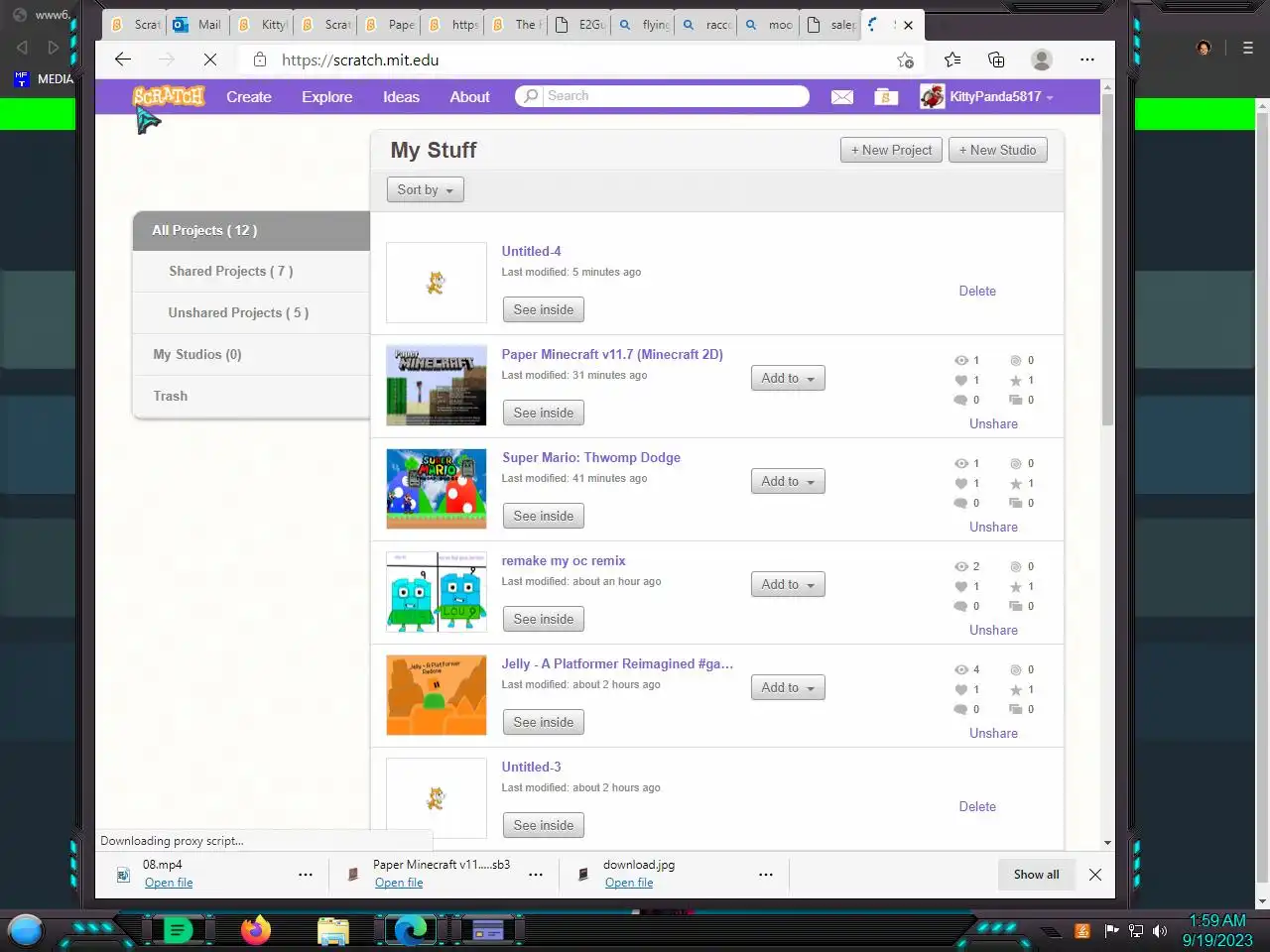This screenshot has height=952, width=1270.
Task: Click the New Studio button
Action: pos(997,150)
